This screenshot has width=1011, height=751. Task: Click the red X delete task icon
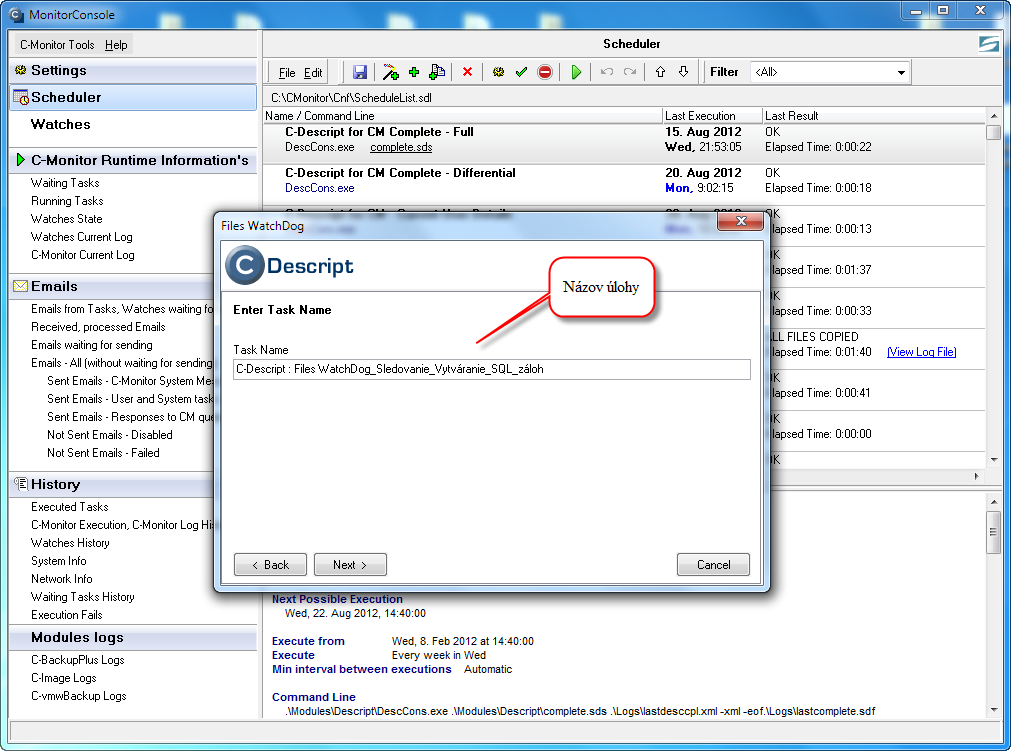tap(467, 72)
